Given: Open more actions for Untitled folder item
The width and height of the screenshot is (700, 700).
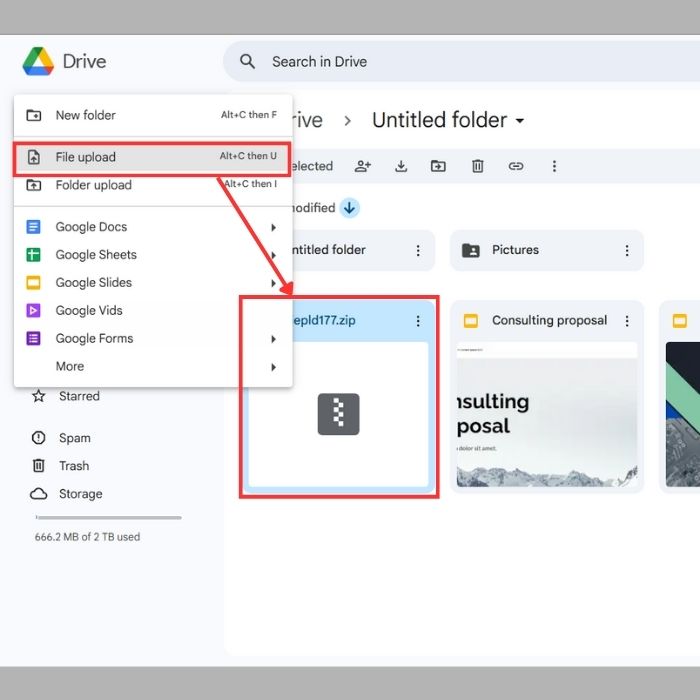Looking at the screenshot, I should click(x=418, y=250).
